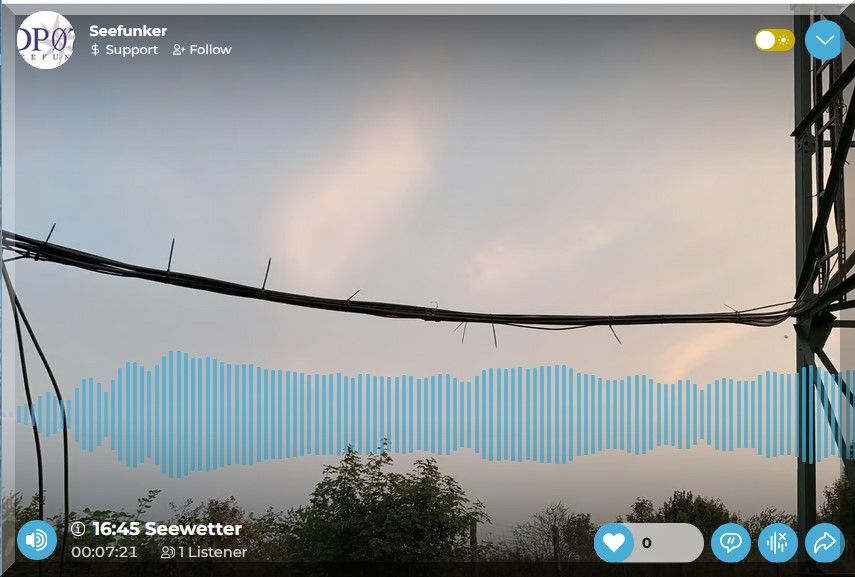Image resolution: width=855 pixels, height=577 pixels.
Task: Open the Seefunker channel name
Action: pos(128,31)
